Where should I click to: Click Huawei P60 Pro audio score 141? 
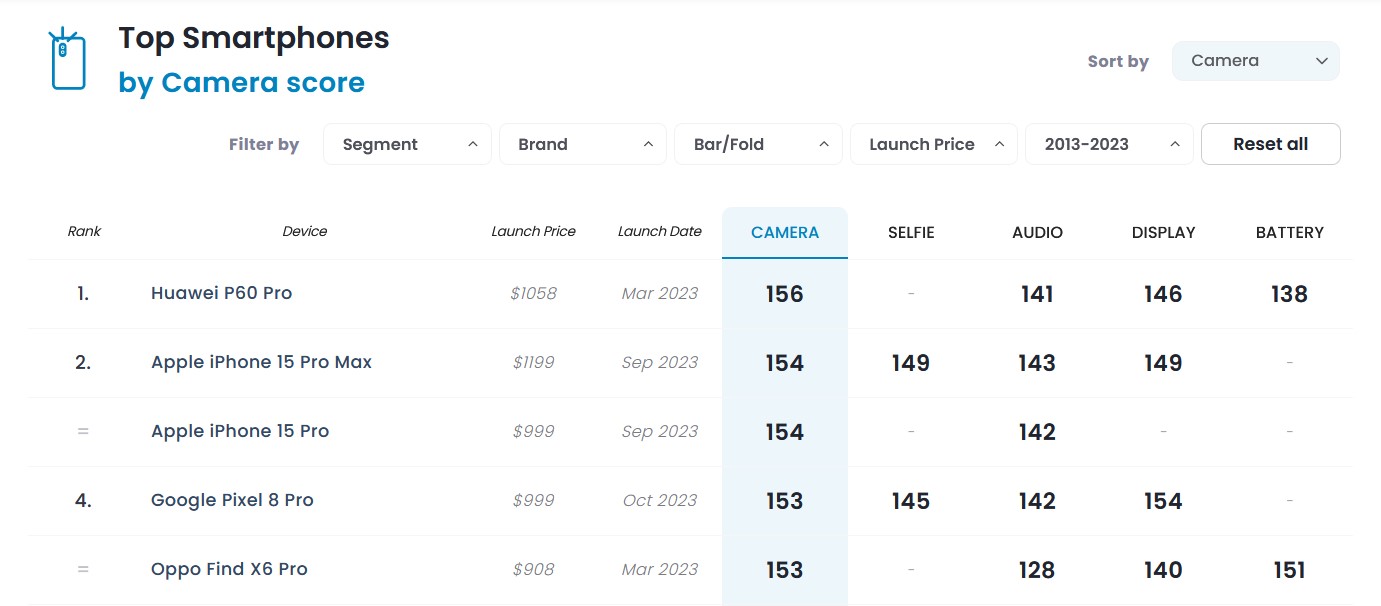coord(1037,294)
